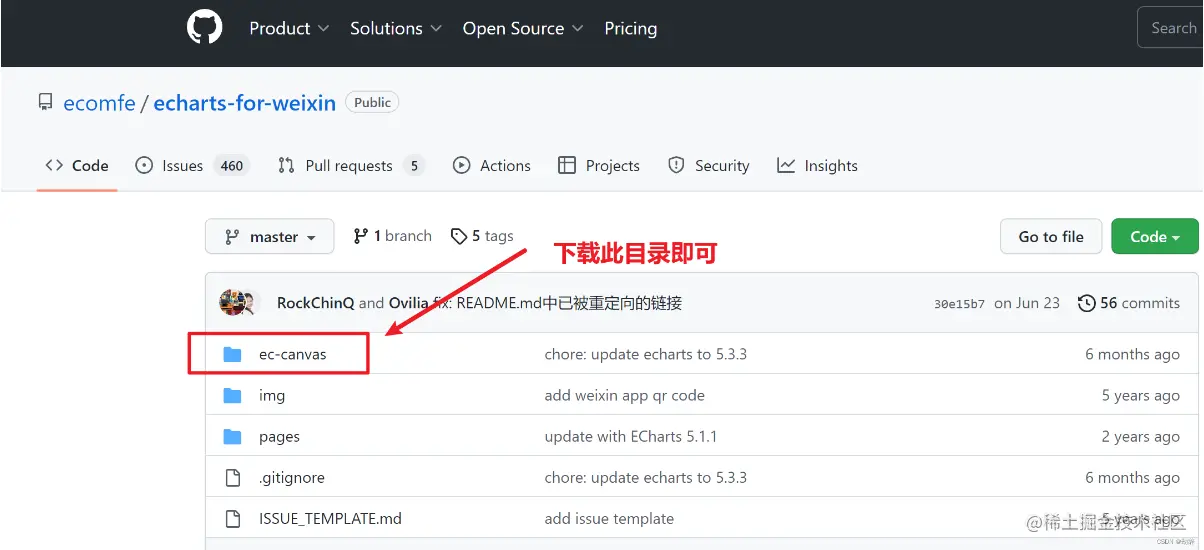This screenshot has width=1204, height=550.
Task: Click the repository icon beside ecomfe
Action: click(45, 102)
